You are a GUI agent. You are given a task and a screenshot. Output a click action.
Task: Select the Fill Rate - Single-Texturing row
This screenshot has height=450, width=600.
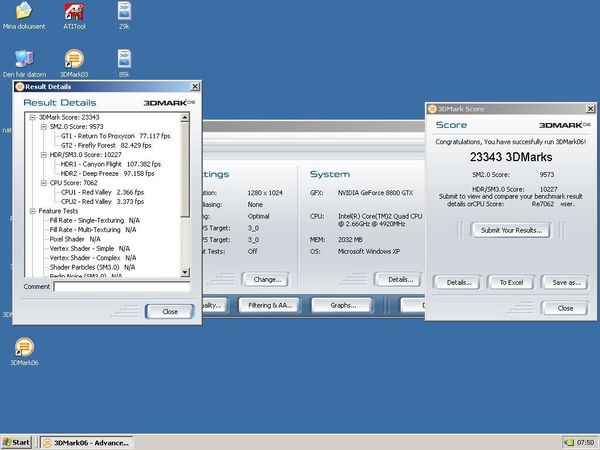point(95,220)
